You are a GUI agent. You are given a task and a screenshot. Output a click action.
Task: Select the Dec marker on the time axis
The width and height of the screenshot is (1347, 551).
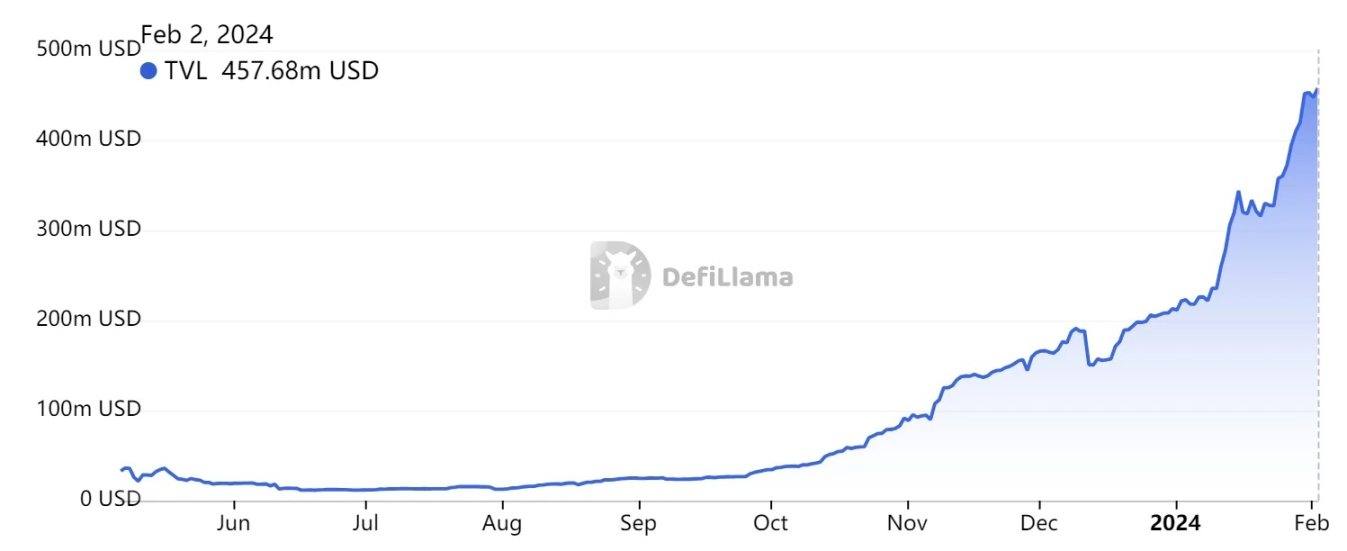(1040, 523)
